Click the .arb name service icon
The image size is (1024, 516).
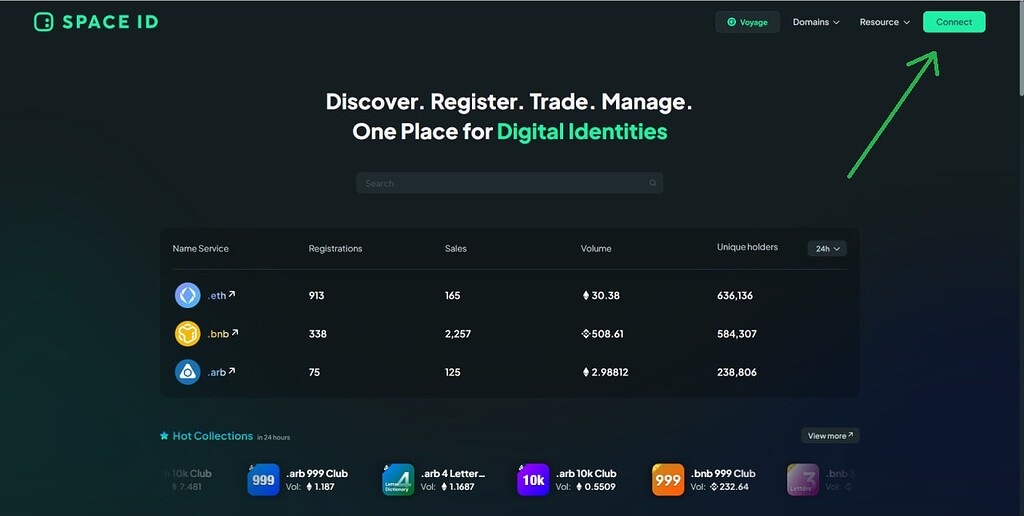187,372
